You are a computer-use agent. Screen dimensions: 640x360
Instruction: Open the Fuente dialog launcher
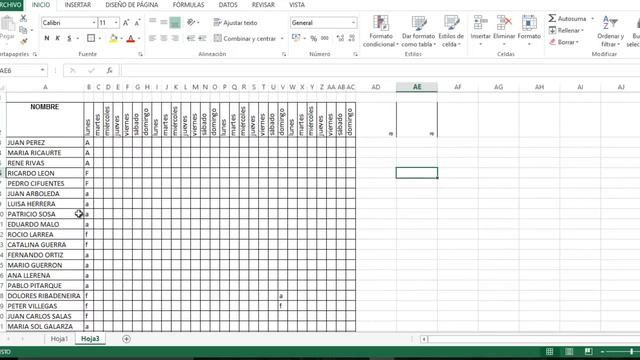[x=140, y=54]
